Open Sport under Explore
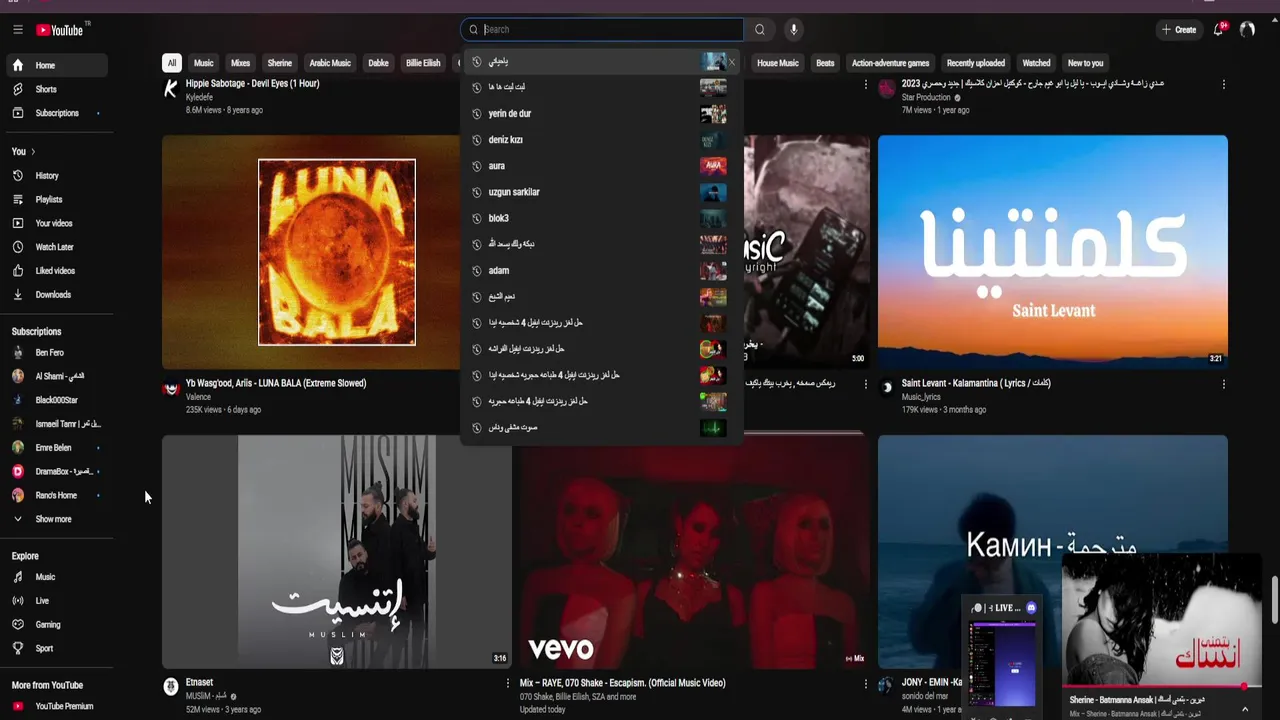Viewport: 1280px width, 720px height. (57, 649)
